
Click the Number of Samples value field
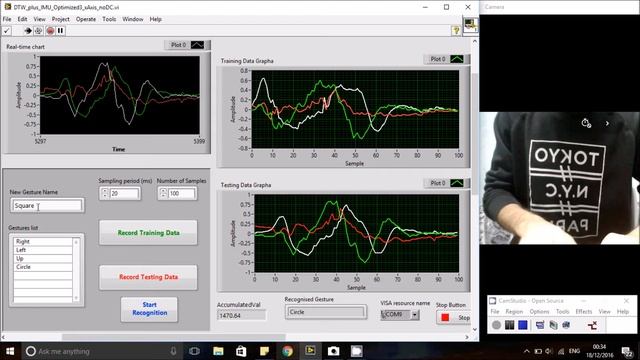182,193
